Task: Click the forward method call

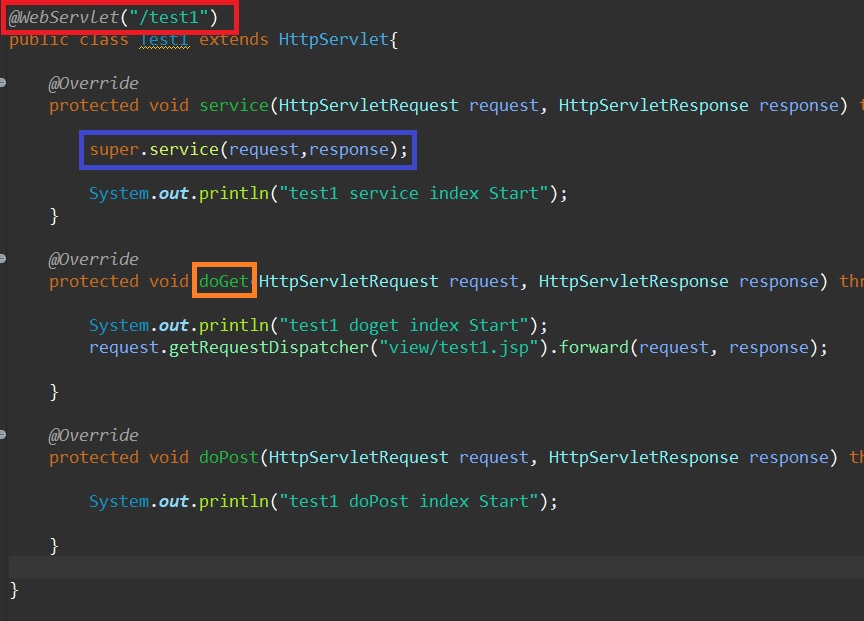Action: coord(594,347)
